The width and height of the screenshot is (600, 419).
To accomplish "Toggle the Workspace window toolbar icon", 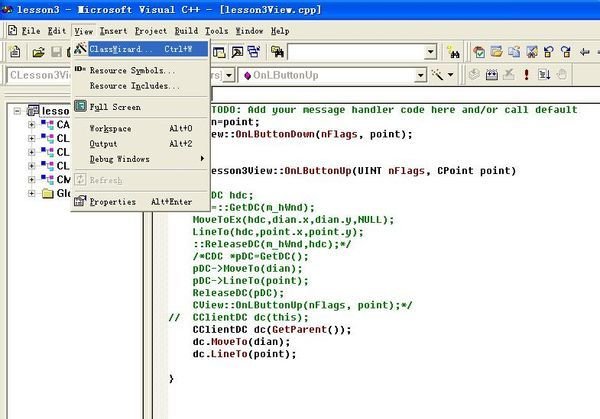I will (x=219, y=52).
